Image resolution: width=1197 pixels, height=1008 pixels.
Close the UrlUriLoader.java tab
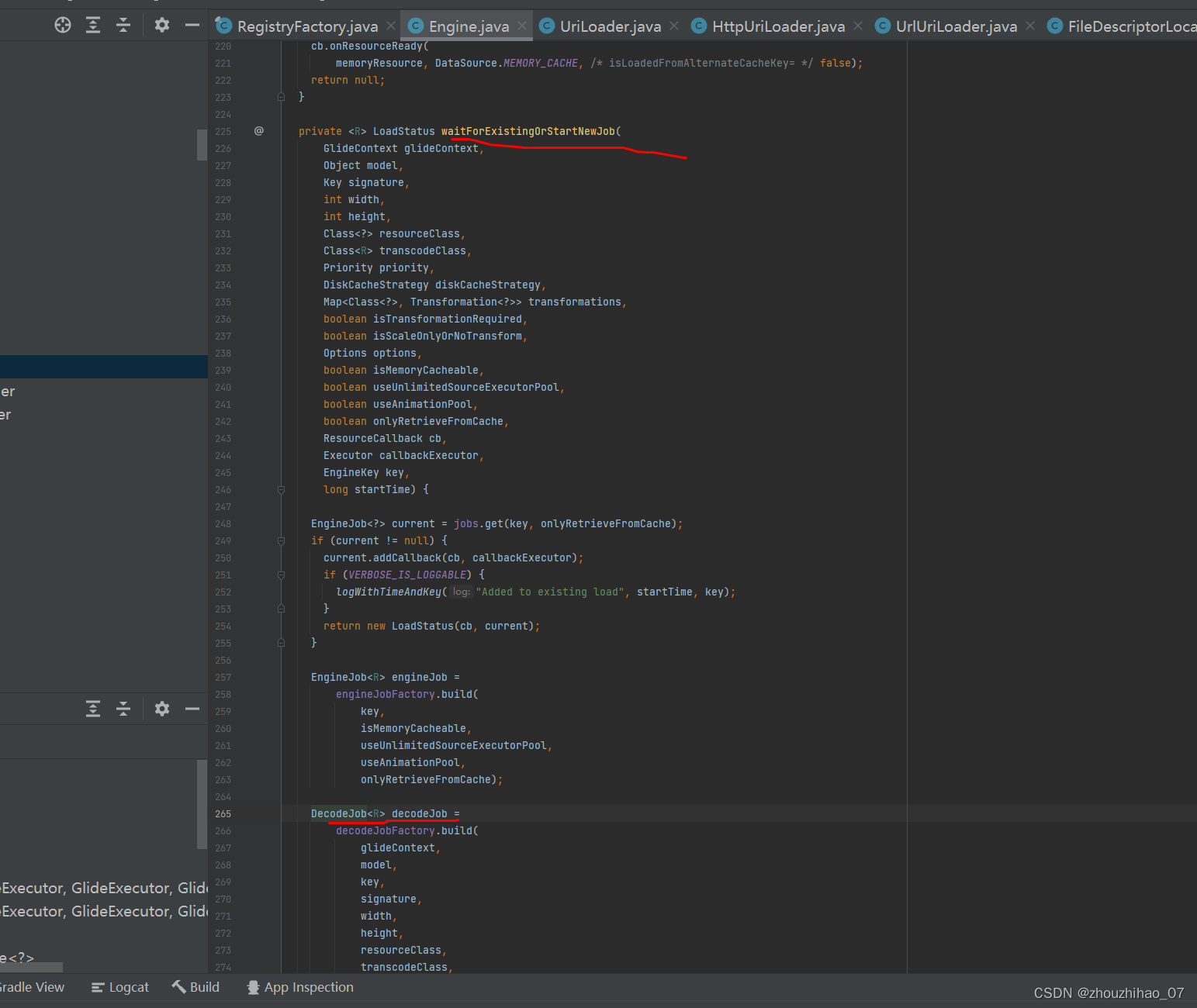(1030, 26)
